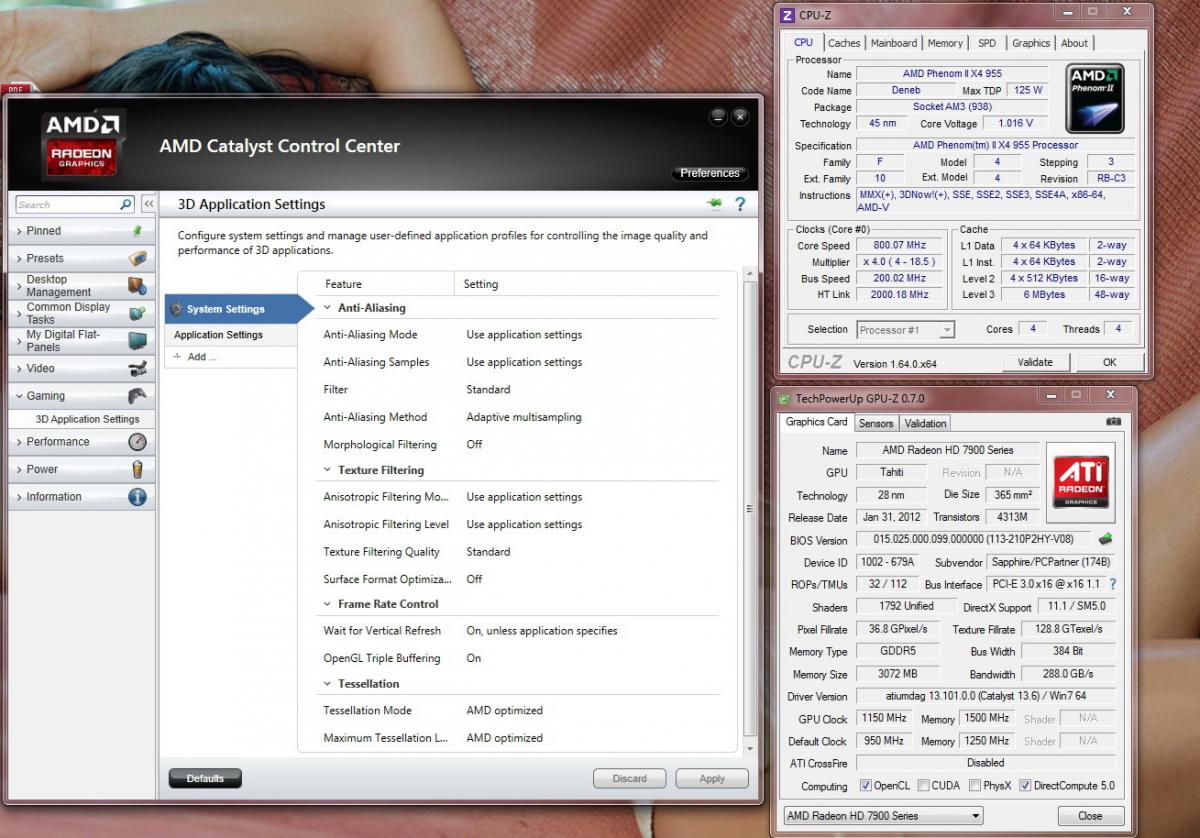This screenshot has width=1200, height=838.
Task: Click the Anti-Aliasing Mode setting row
Action: [520, 334]
